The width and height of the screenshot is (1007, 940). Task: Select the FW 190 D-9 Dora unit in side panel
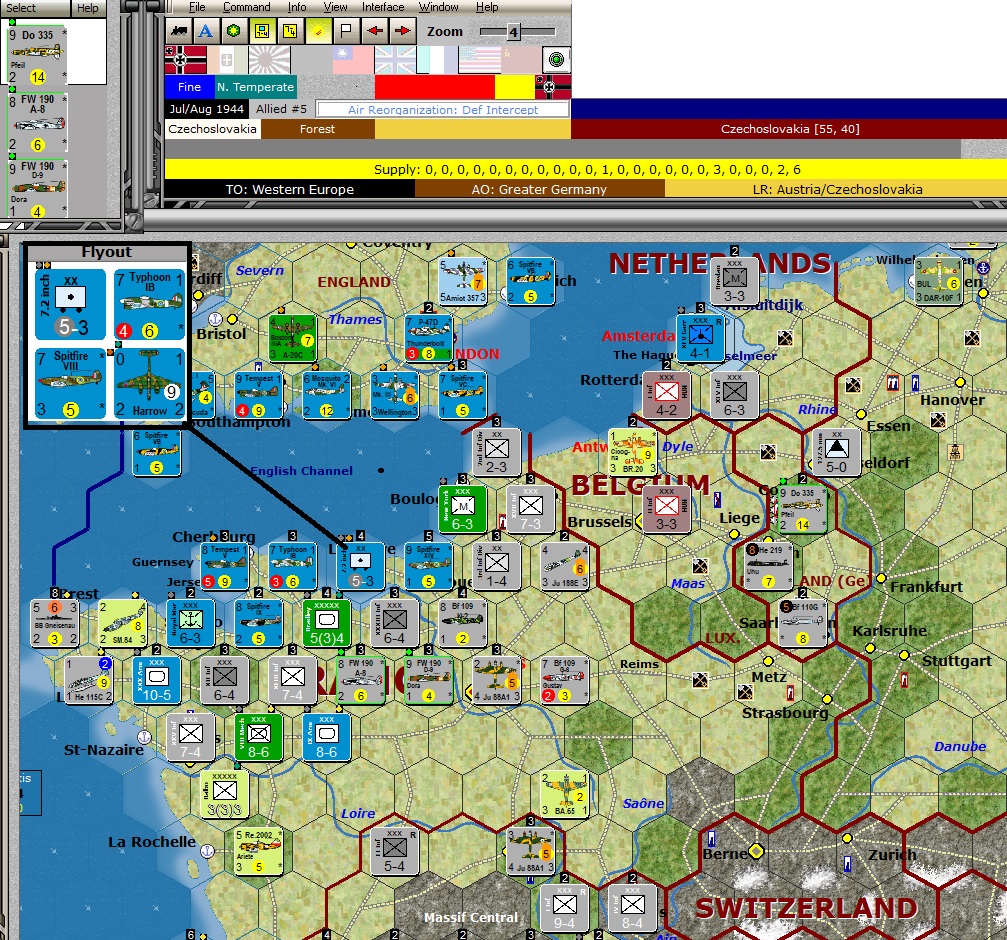[x=38, y=189]
